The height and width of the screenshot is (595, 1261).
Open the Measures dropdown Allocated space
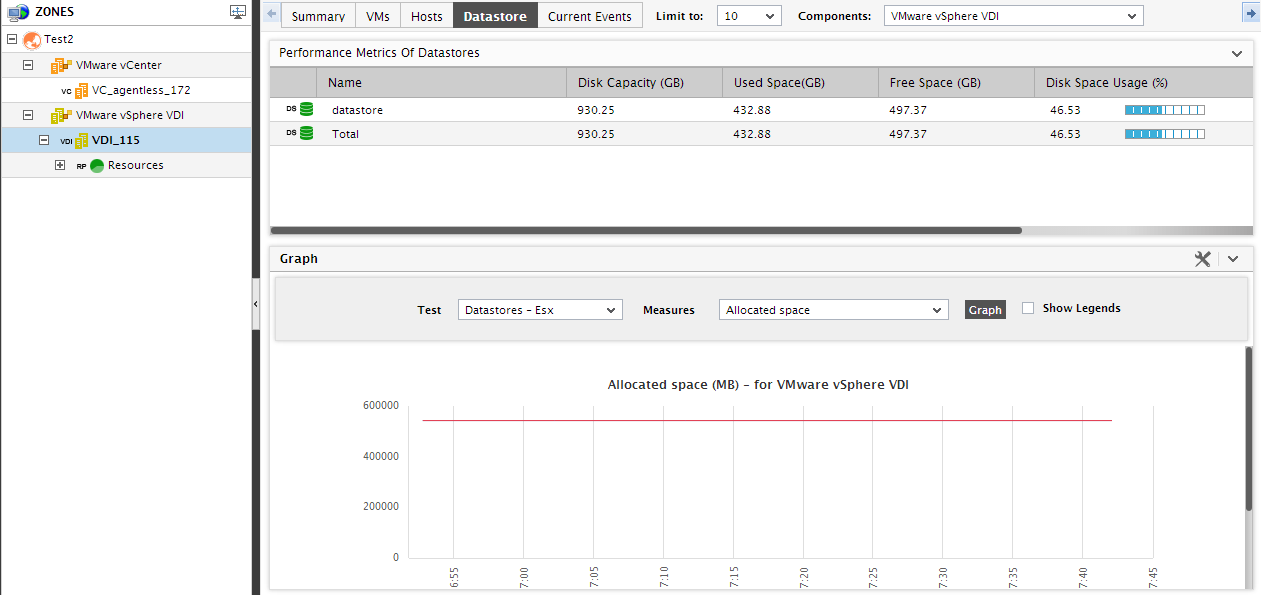click(833, 310)
